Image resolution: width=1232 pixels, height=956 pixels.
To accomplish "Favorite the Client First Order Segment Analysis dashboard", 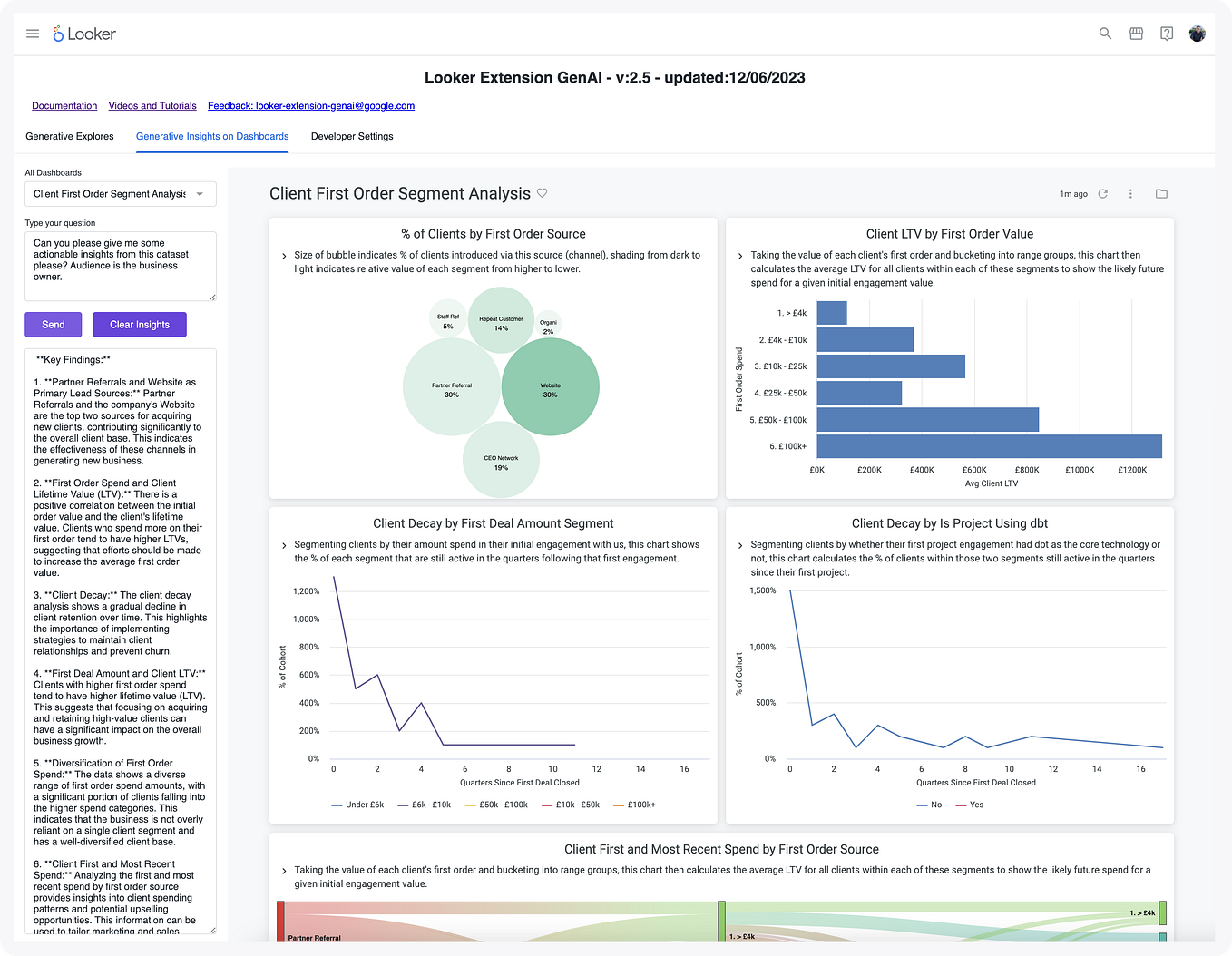I will (x=543, y=193).
